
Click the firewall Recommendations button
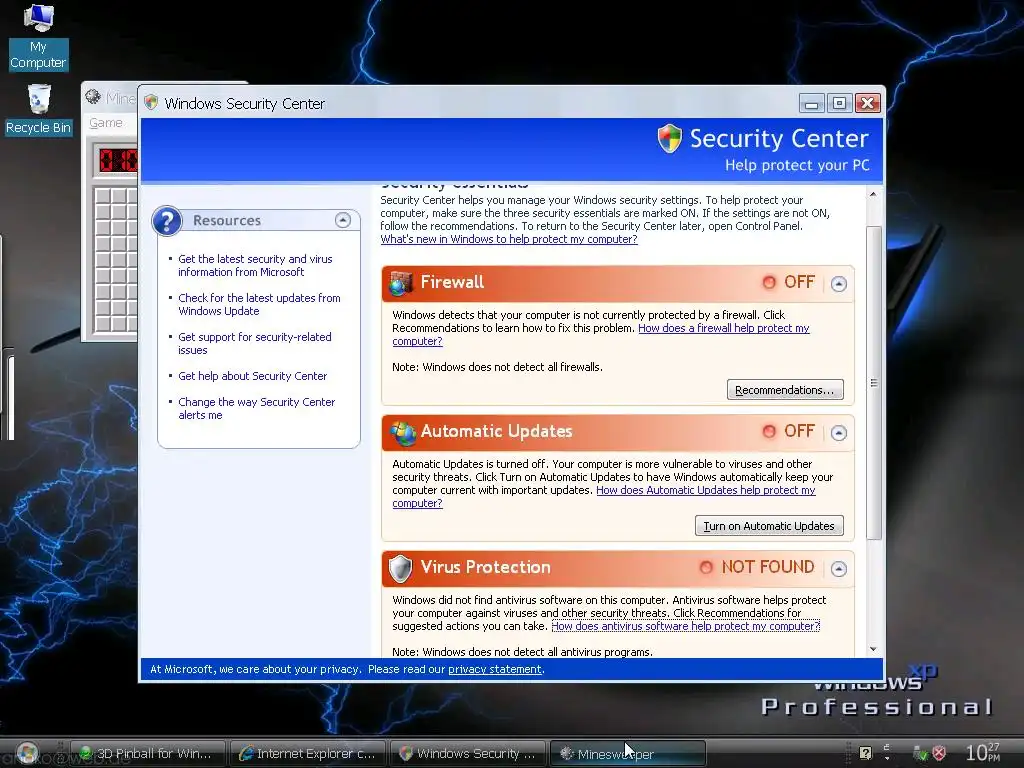[x=785, y=390]
